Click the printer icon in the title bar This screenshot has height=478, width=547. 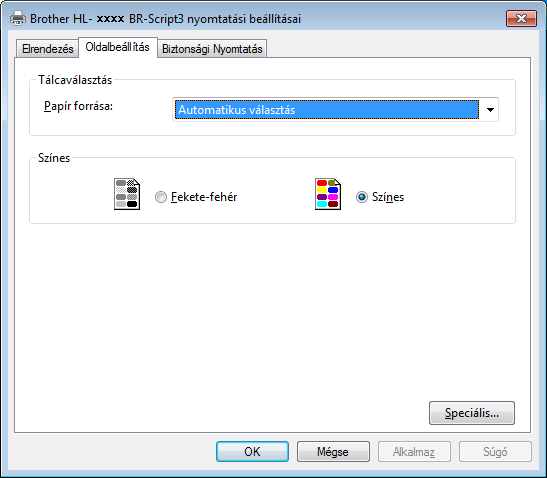[x=18, y=18]
